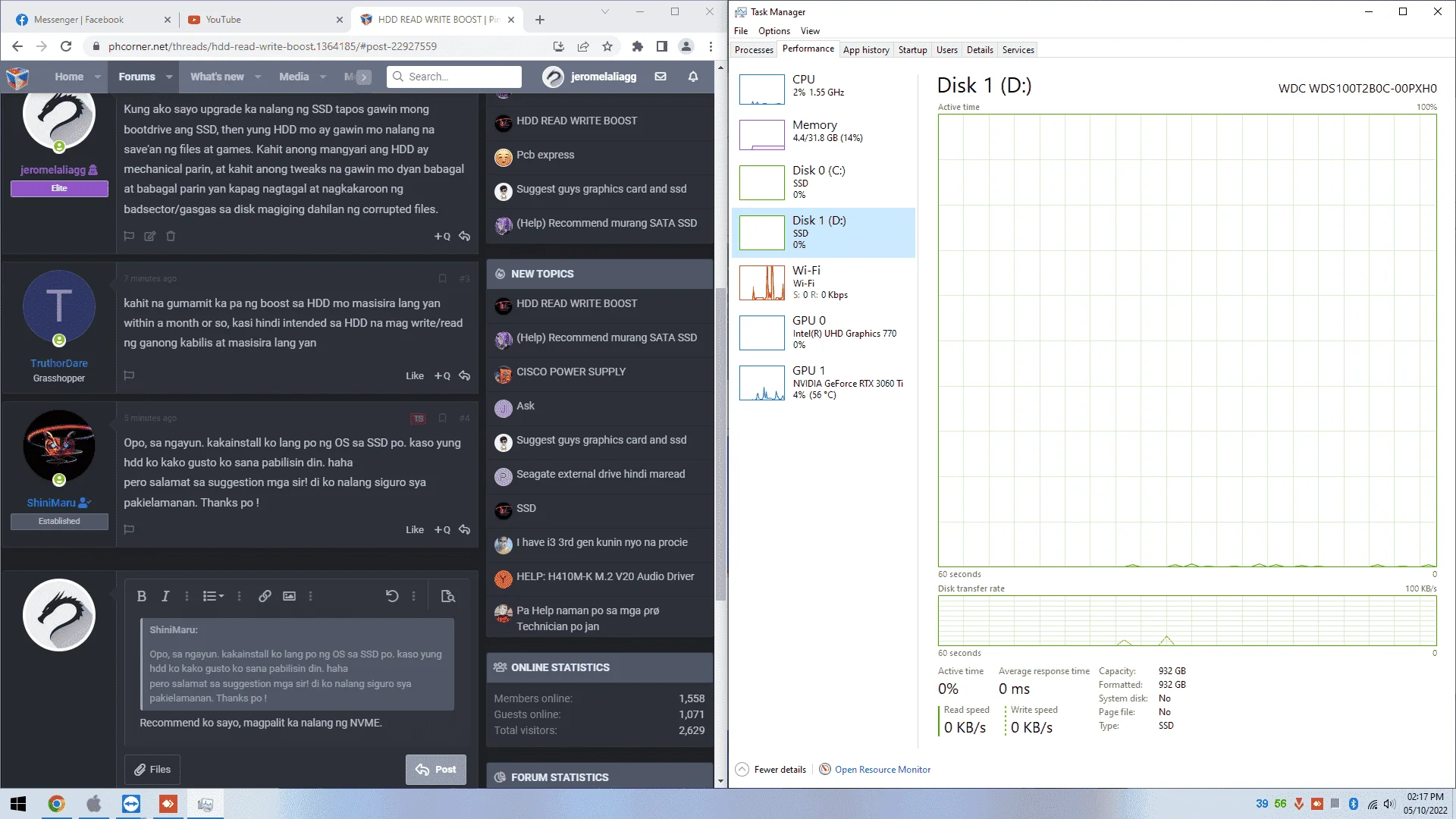Delete jeromelaliagg's post trash icon
The image size is (1456, 819).
(171, 236)
